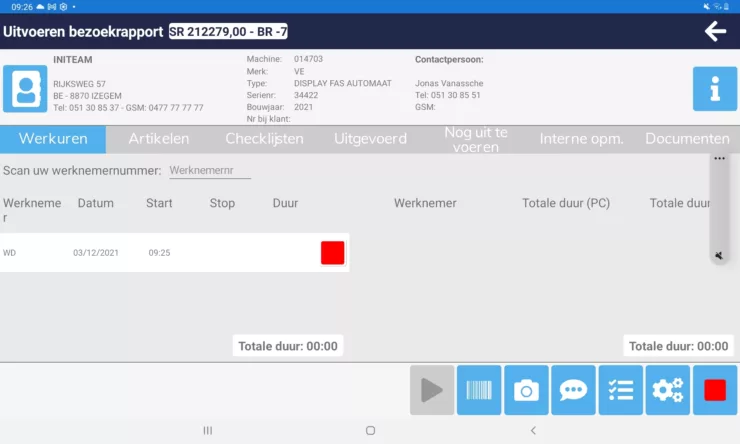This screenshot has height=444, width=740.
Task: Open the Checklijsten tab
Action: coord(264,139)
